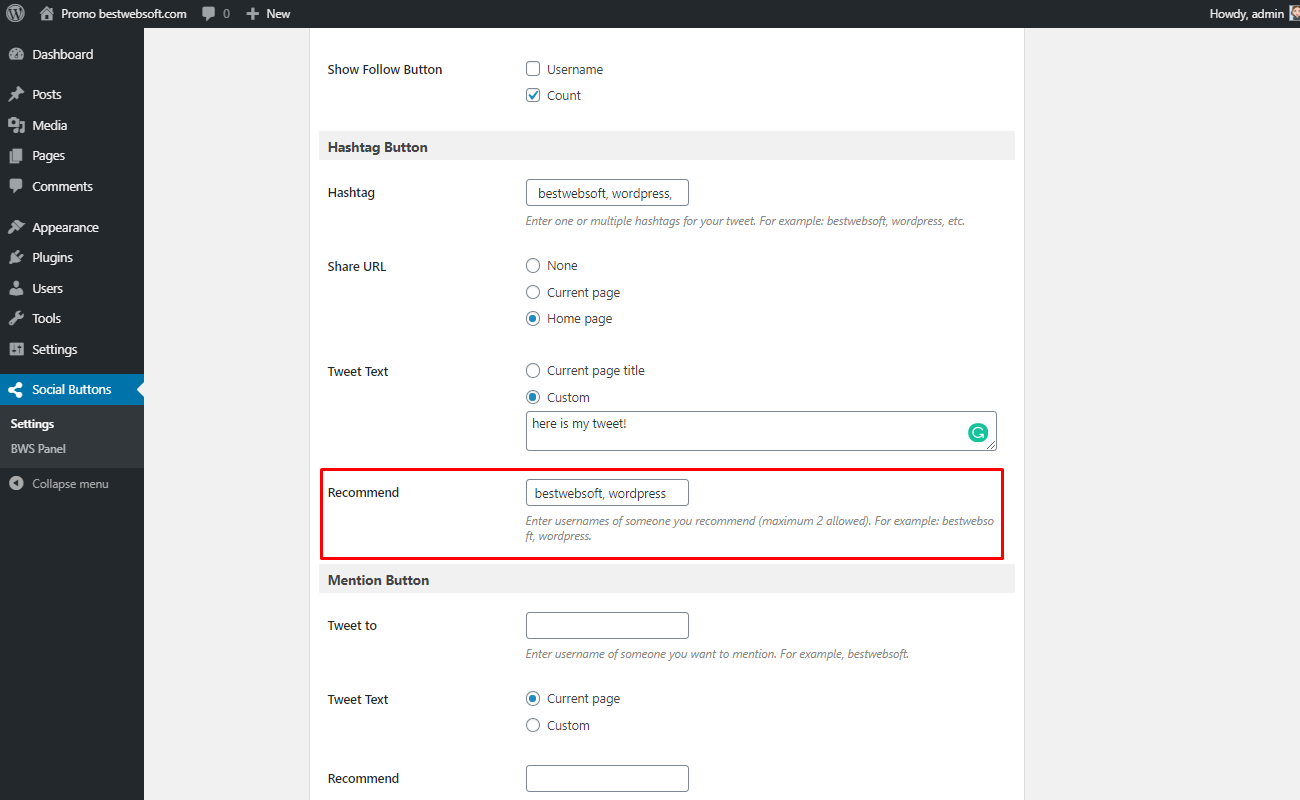The height and width of the screenshot is (800, 1300).
Task: Click the custom tweet text area
Action: coord(761,431)
